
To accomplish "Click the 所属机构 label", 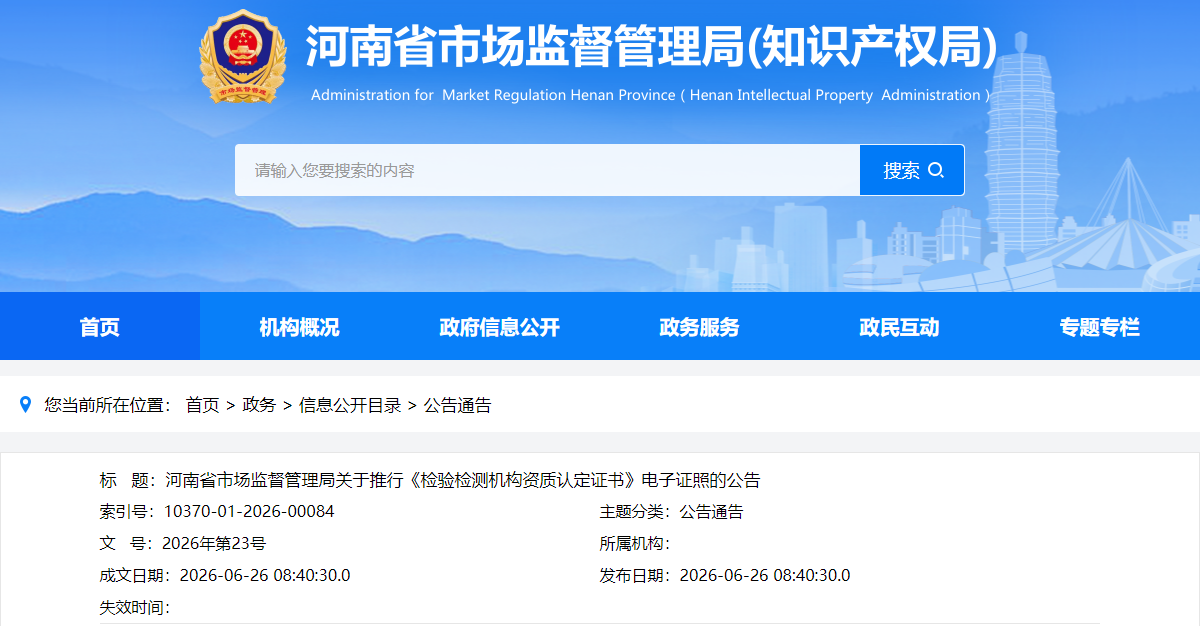I will click(635, 544).
